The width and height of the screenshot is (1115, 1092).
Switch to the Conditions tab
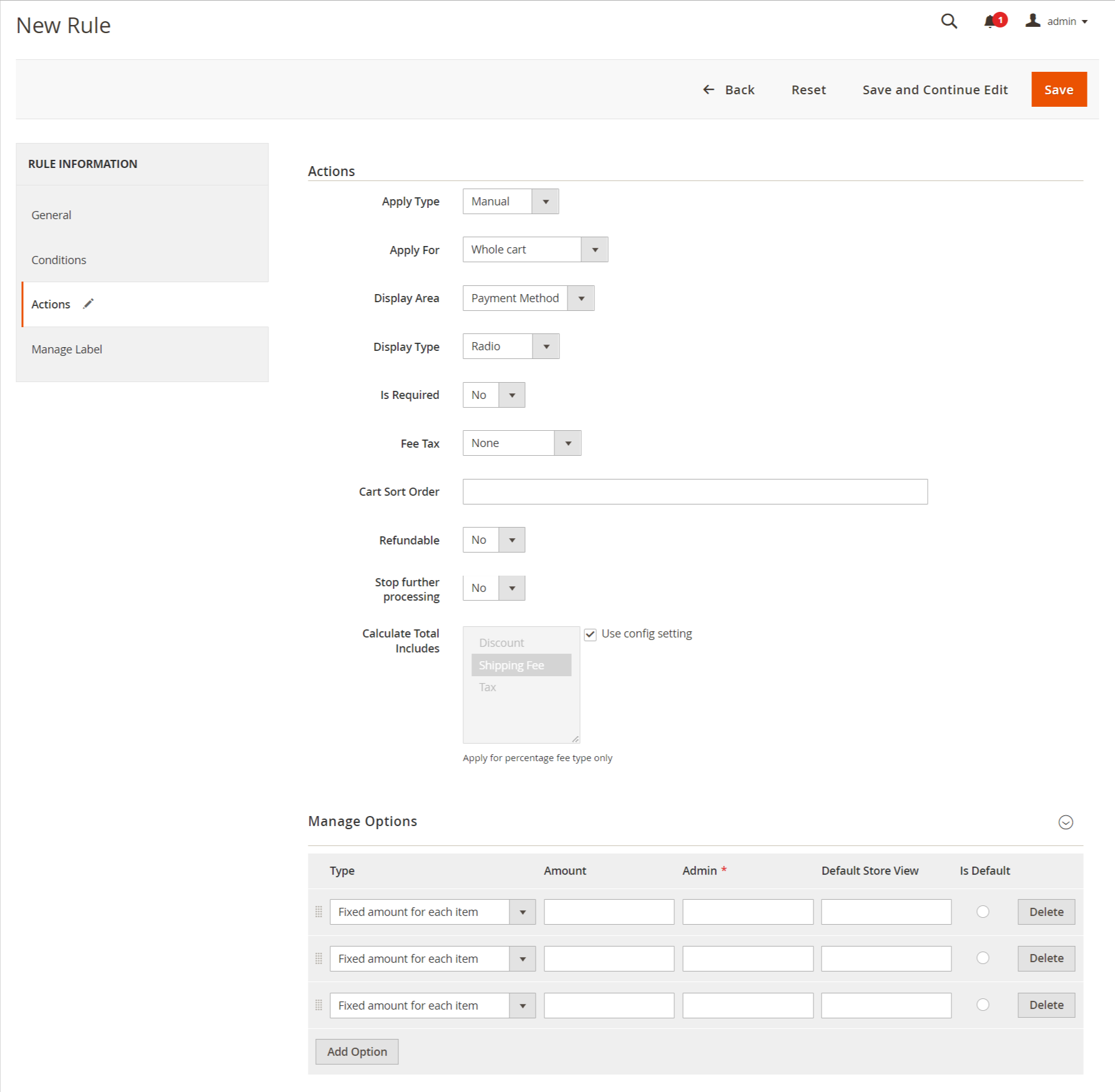(x=59, y=260)
